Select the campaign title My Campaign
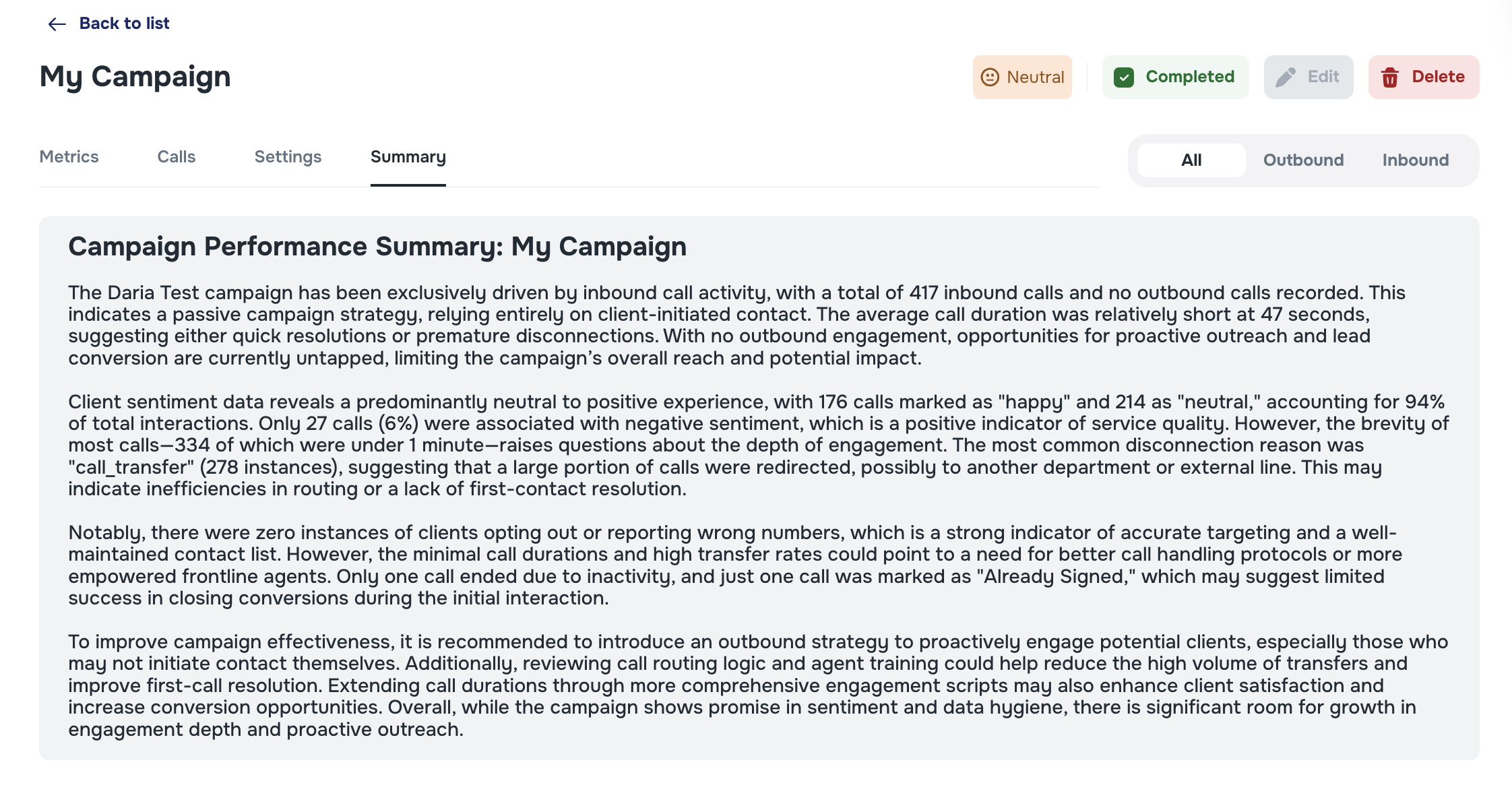The height and width of the screenshot is (810, 1512). [135, 76]
